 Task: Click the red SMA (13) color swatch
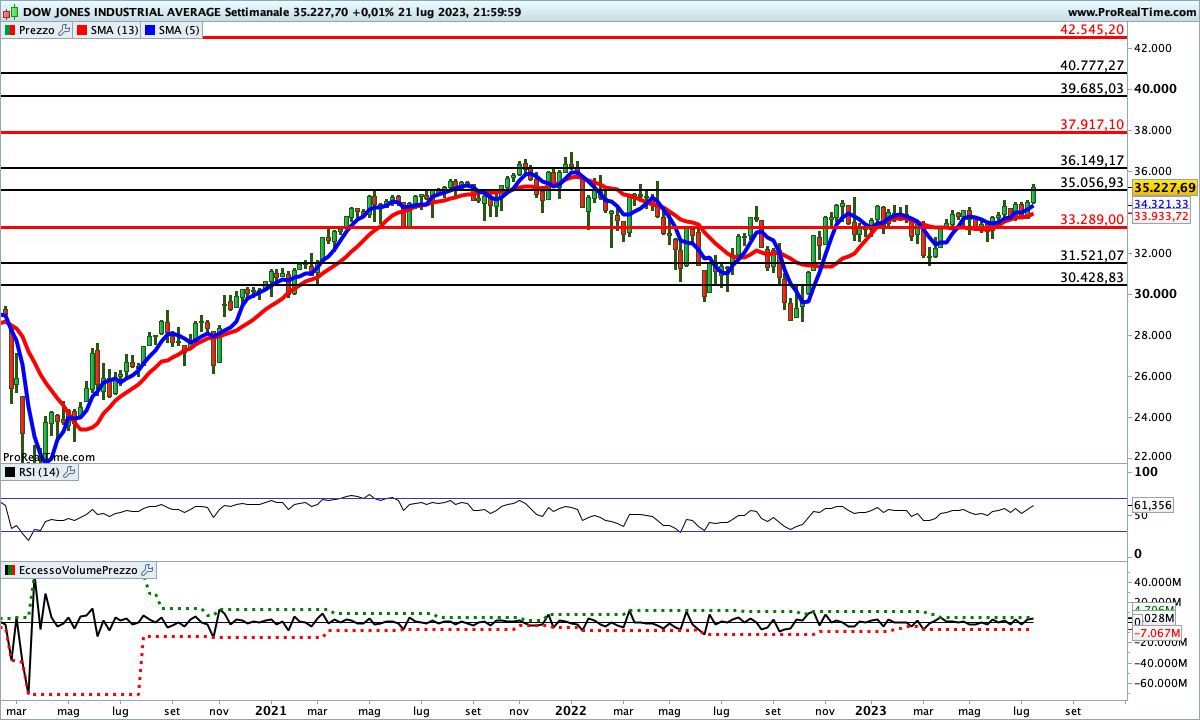point(82,30)
